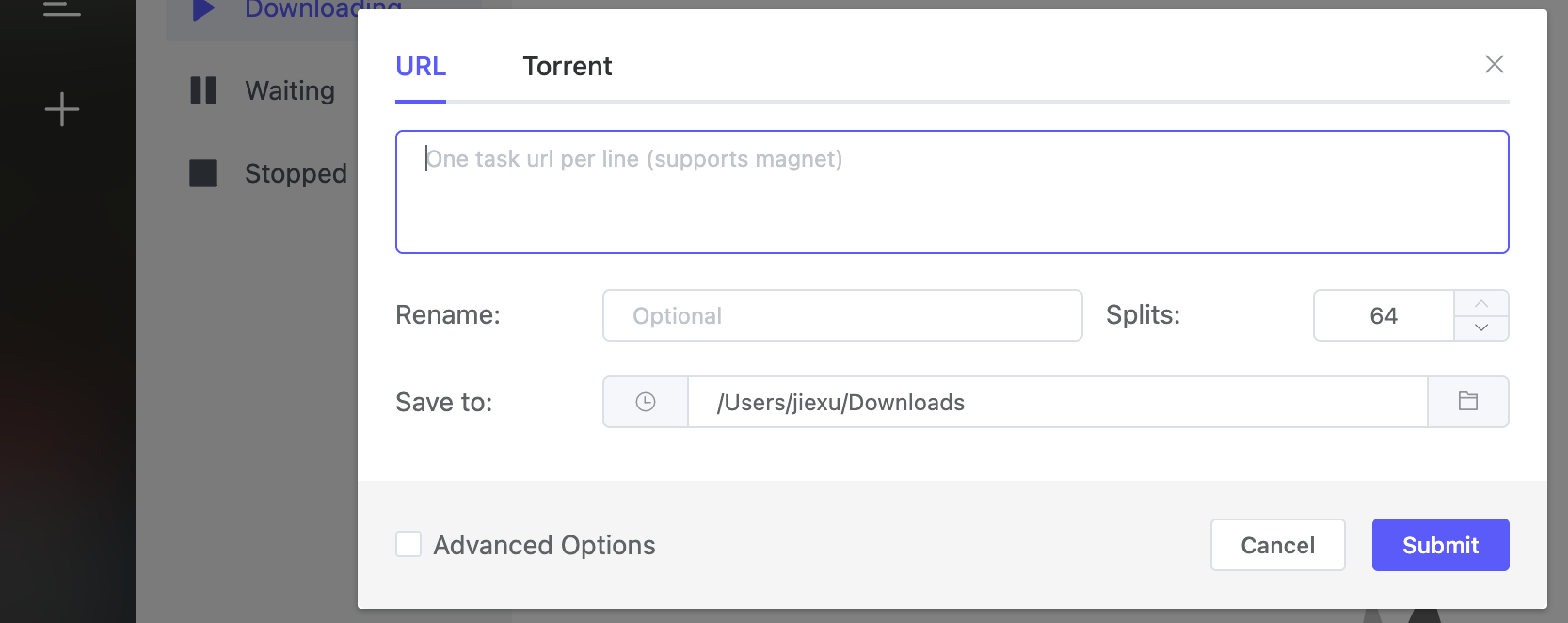Click the Rename optional input field
Image resolution: width=1568 pixels, height=623 pixels.
[x=842, y=315]
